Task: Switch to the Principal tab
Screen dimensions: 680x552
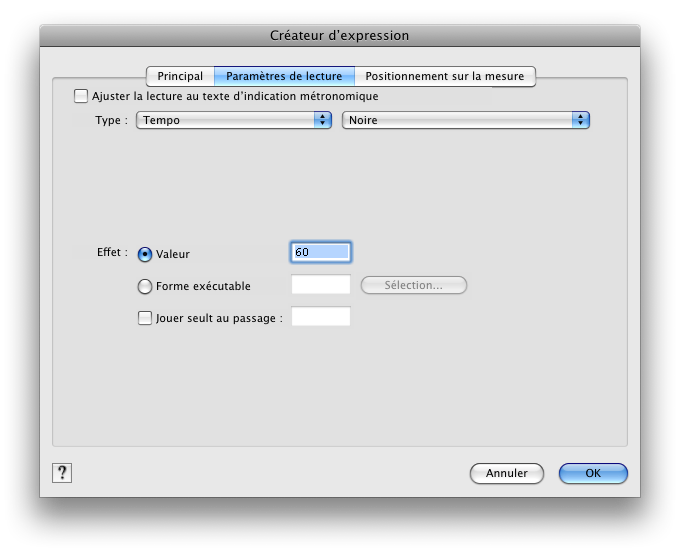Action: coord(180,76)
